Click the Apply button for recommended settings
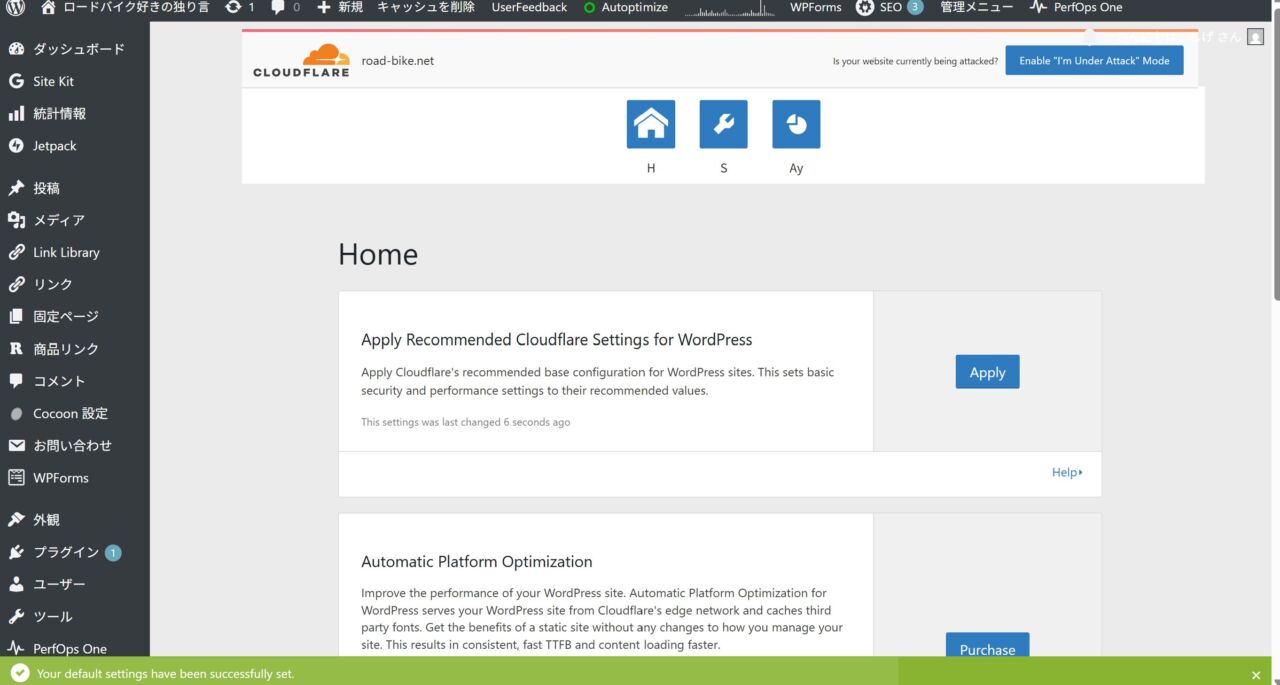The width and height of the screenshot is (1280, 685). [987, 372]
